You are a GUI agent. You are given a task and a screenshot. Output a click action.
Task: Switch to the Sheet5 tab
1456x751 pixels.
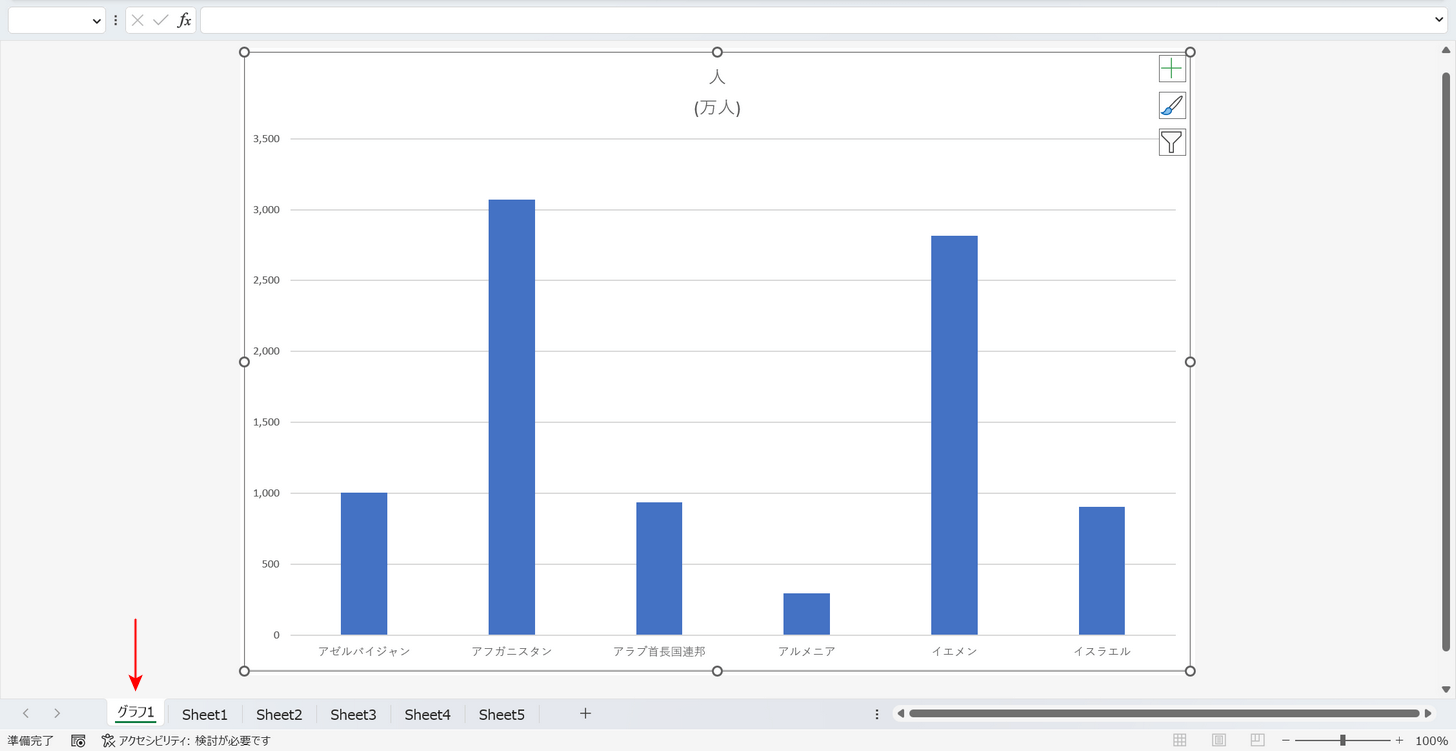[501, 714]
